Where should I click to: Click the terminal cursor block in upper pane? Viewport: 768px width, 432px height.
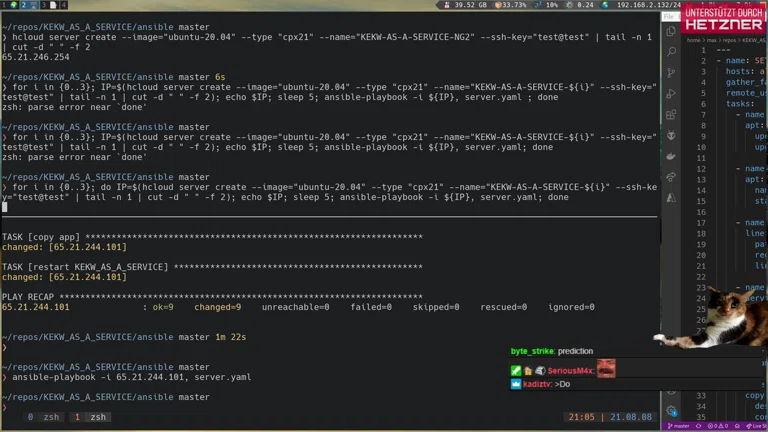[x=4, y=207]
